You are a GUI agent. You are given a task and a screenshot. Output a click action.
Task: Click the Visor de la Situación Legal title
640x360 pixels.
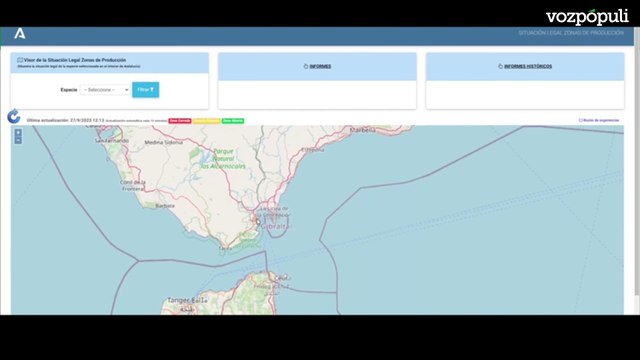tap(75, 60)
